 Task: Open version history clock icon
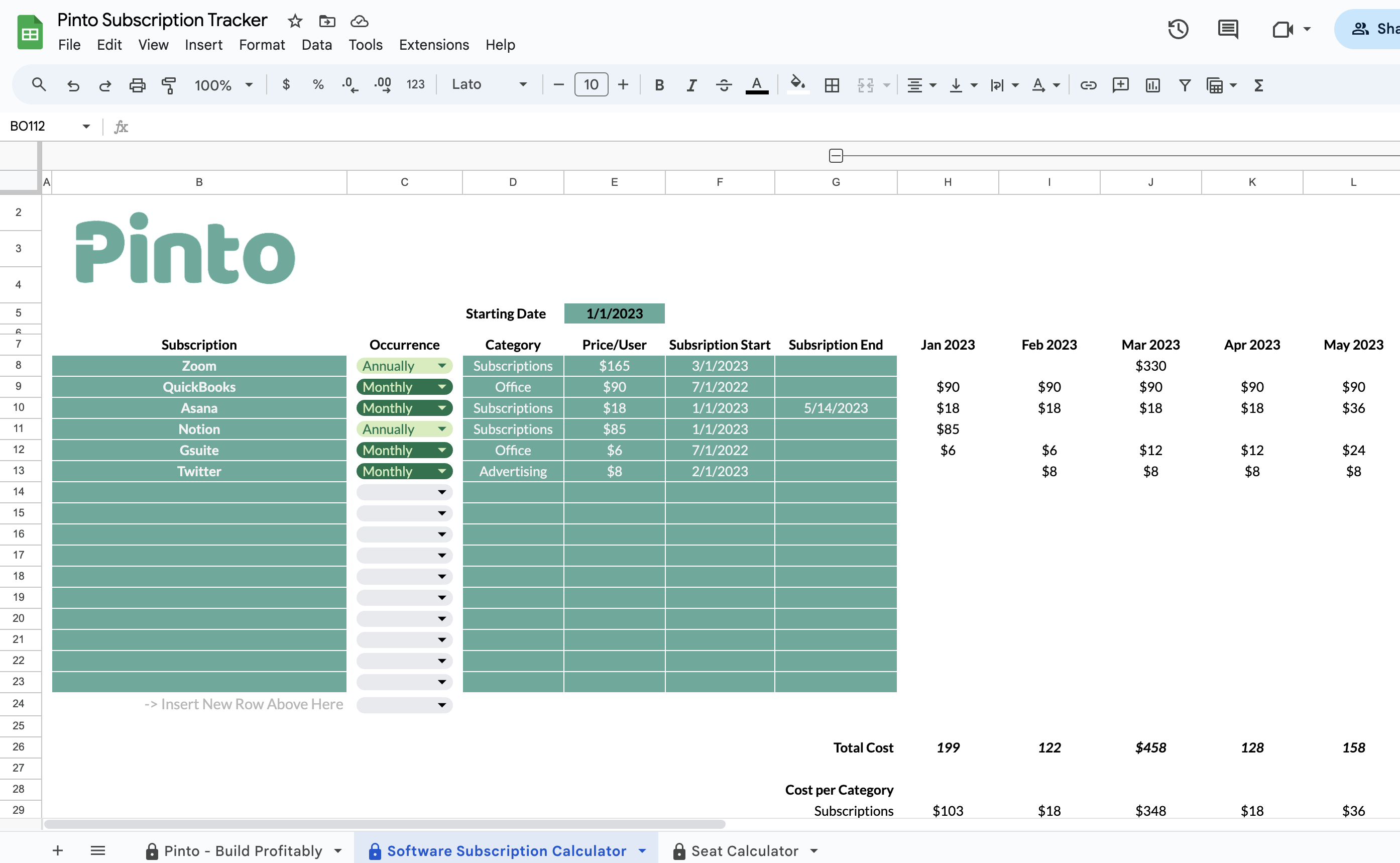pyautogui.click(x=1178, y=29)
